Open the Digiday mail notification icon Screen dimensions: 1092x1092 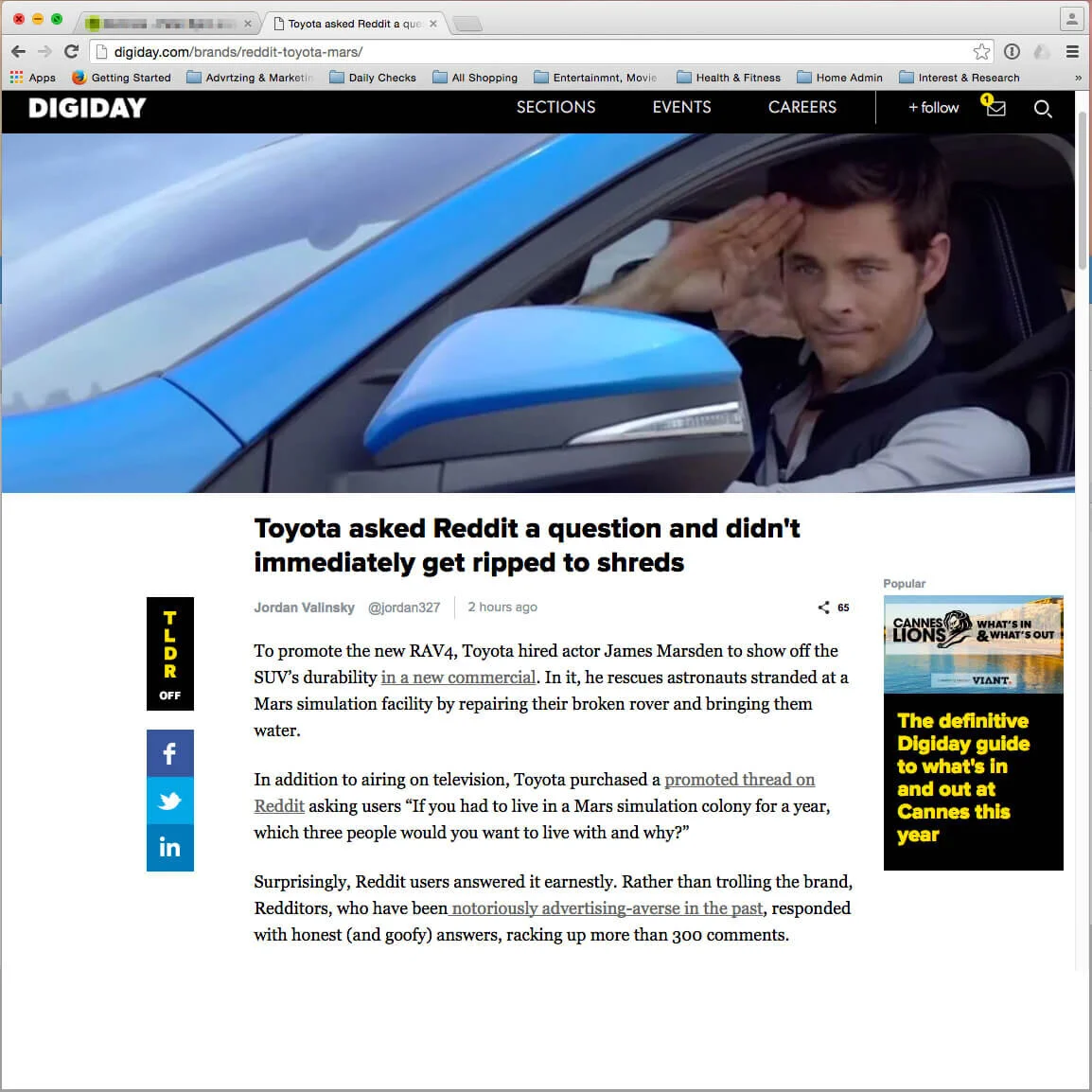click(994, 107)
